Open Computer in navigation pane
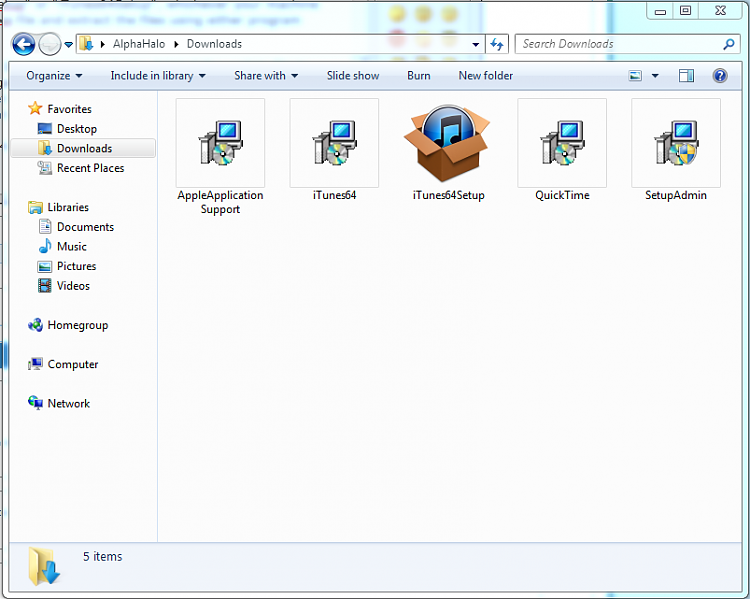Screen dimensions: 750x599 73,364
